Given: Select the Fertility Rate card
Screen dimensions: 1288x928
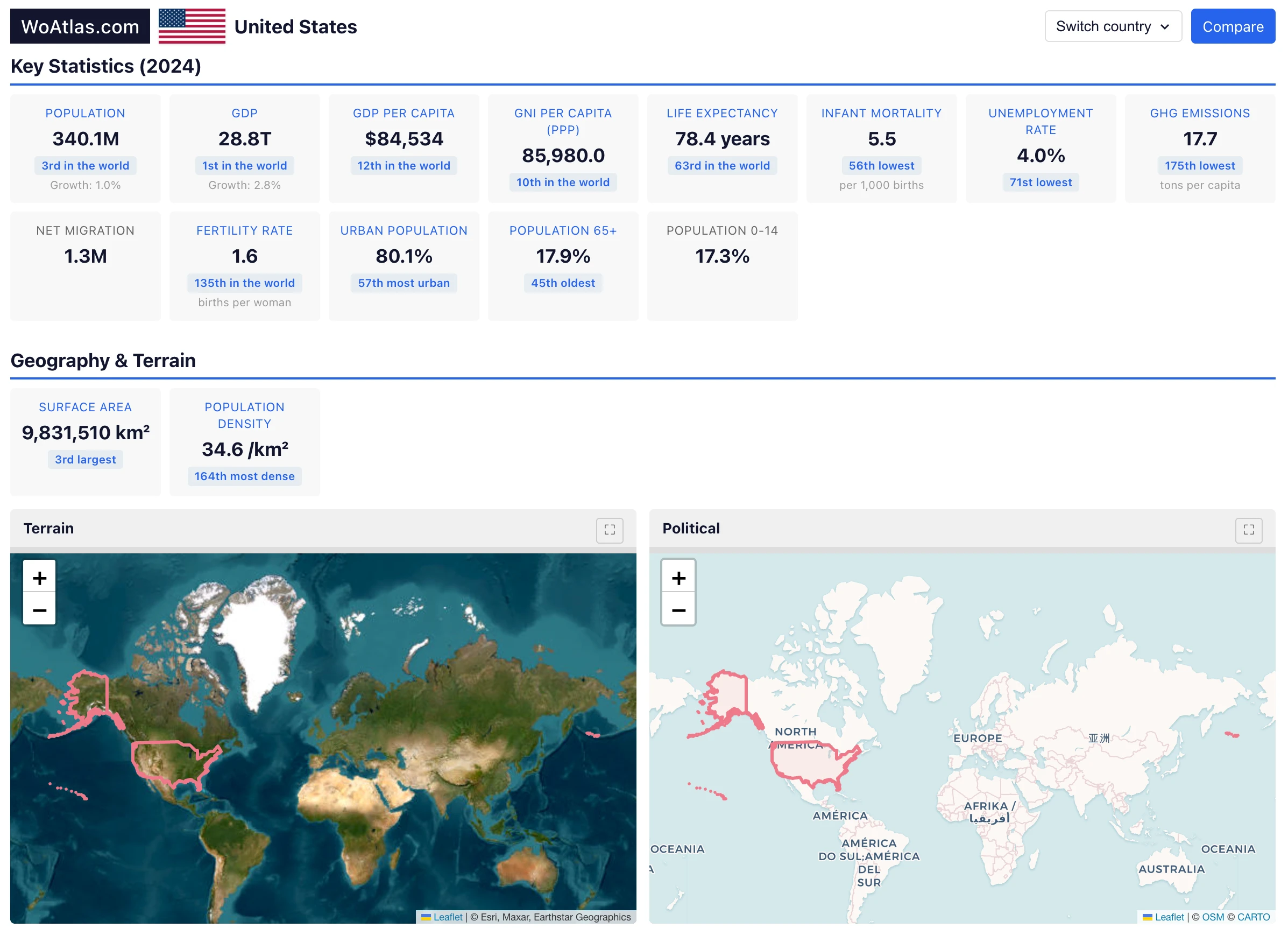Looking at the screenshot, I should click(244, 265).
